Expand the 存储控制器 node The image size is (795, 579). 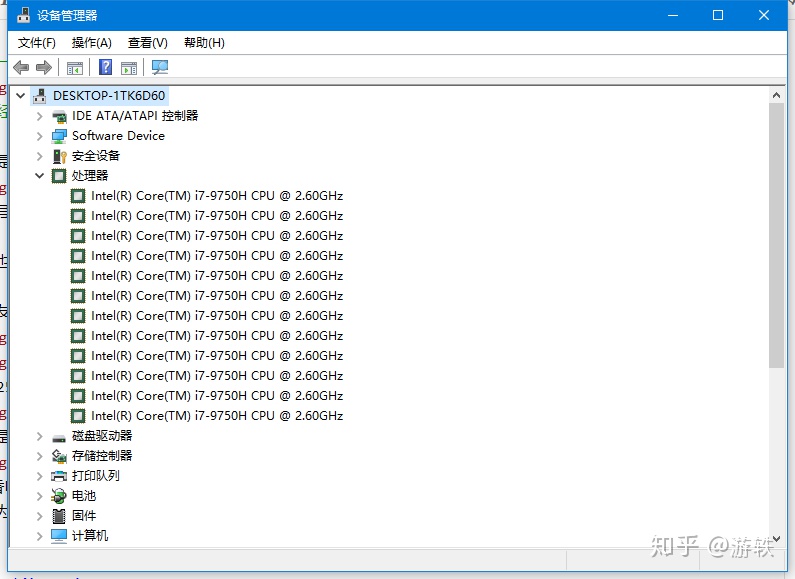40,456
